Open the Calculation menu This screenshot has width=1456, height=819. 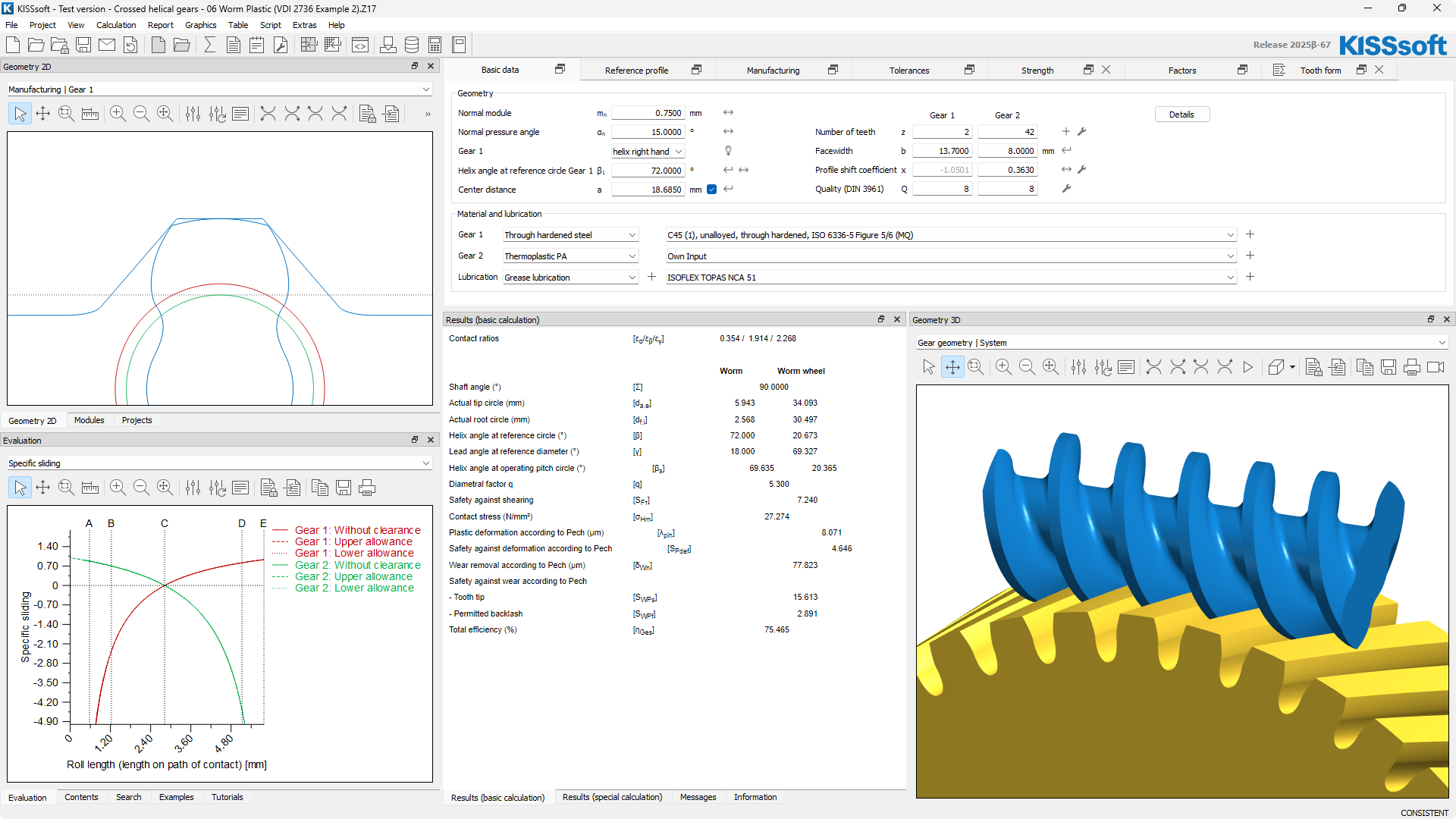tap(116, 25)
